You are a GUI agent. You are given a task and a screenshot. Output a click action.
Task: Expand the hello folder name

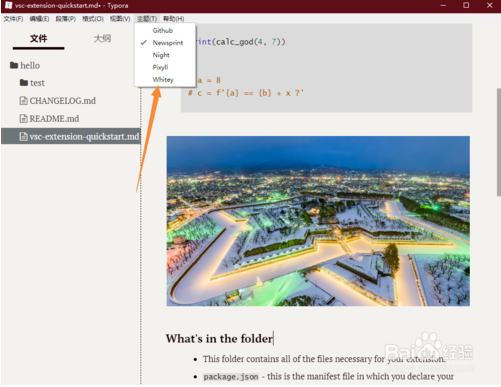(30, 65)
